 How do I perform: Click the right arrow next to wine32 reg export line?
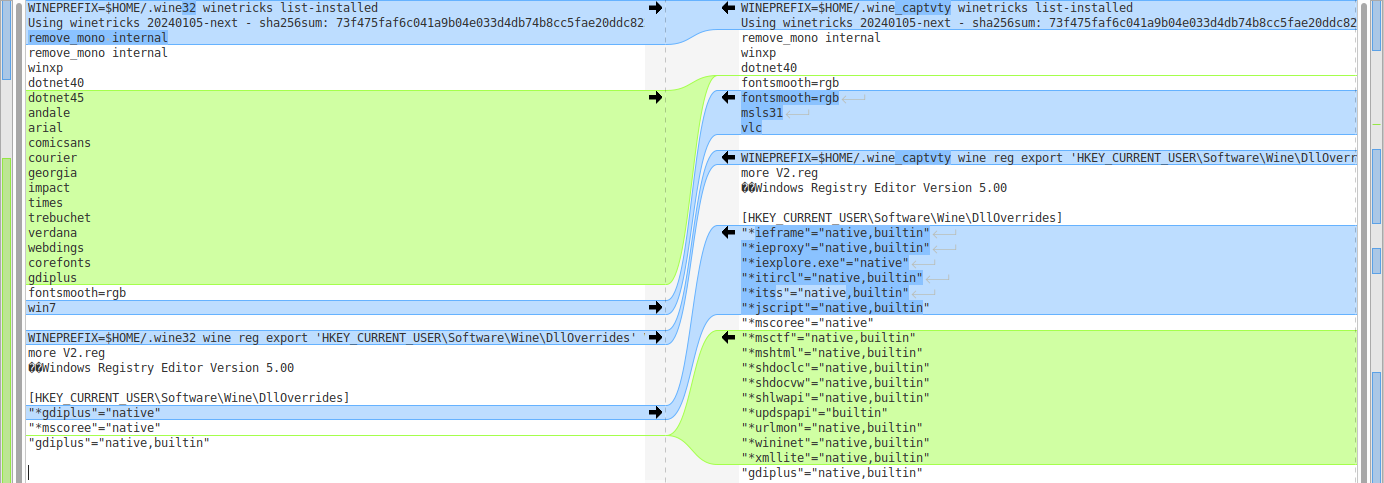[655, 338]
